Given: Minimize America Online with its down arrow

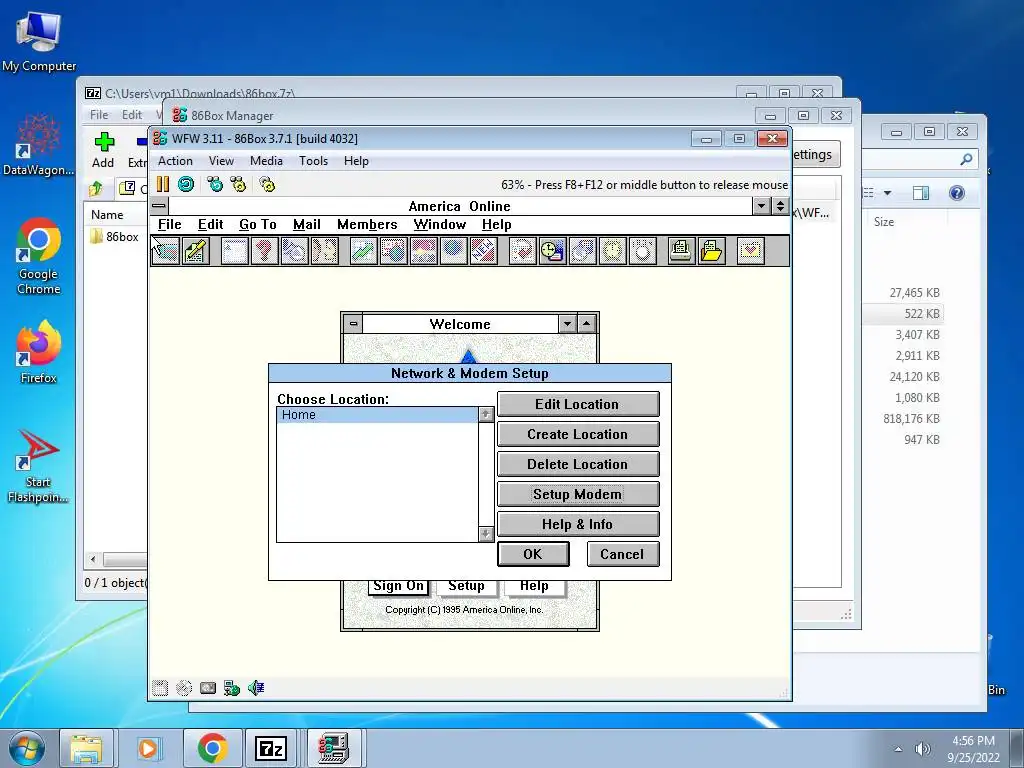Looking at the screenshot, I should [x=761, y=206].
